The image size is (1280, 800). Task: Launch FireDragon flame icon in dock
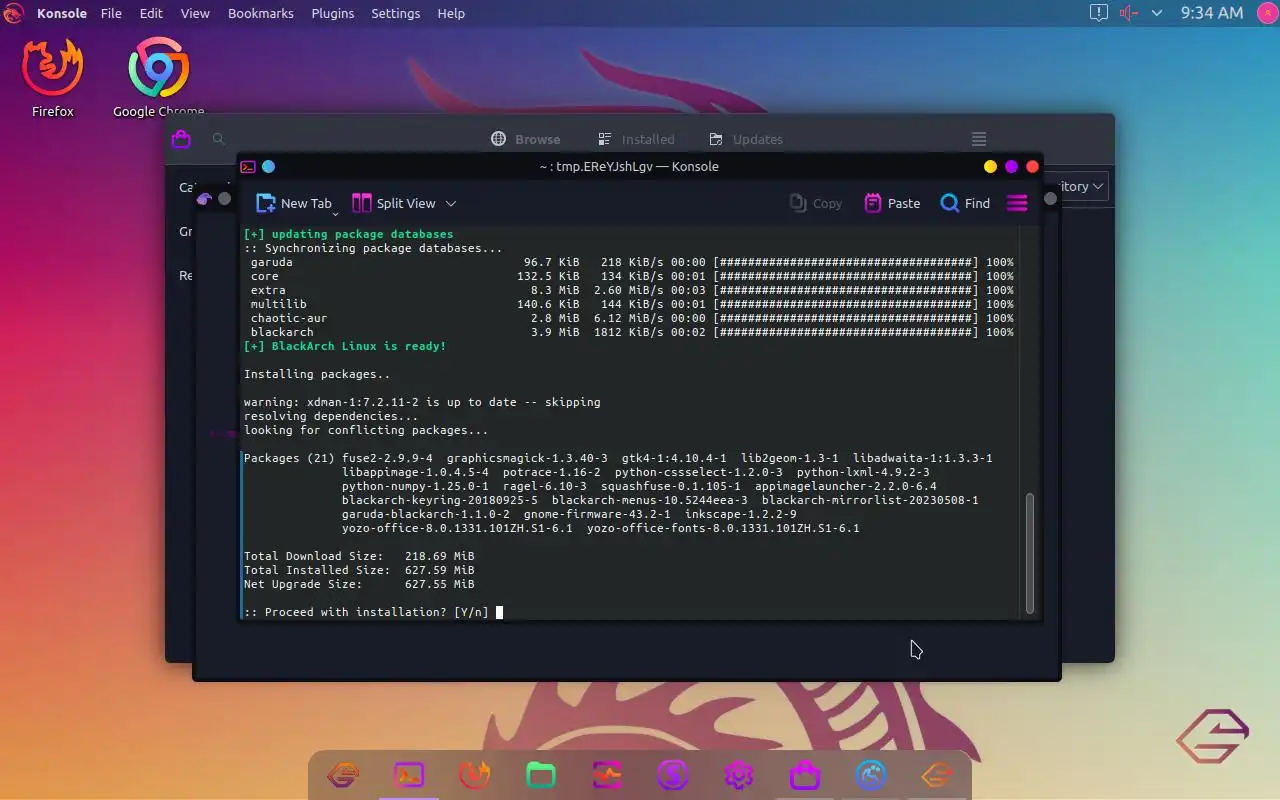(x=475, y=774)
